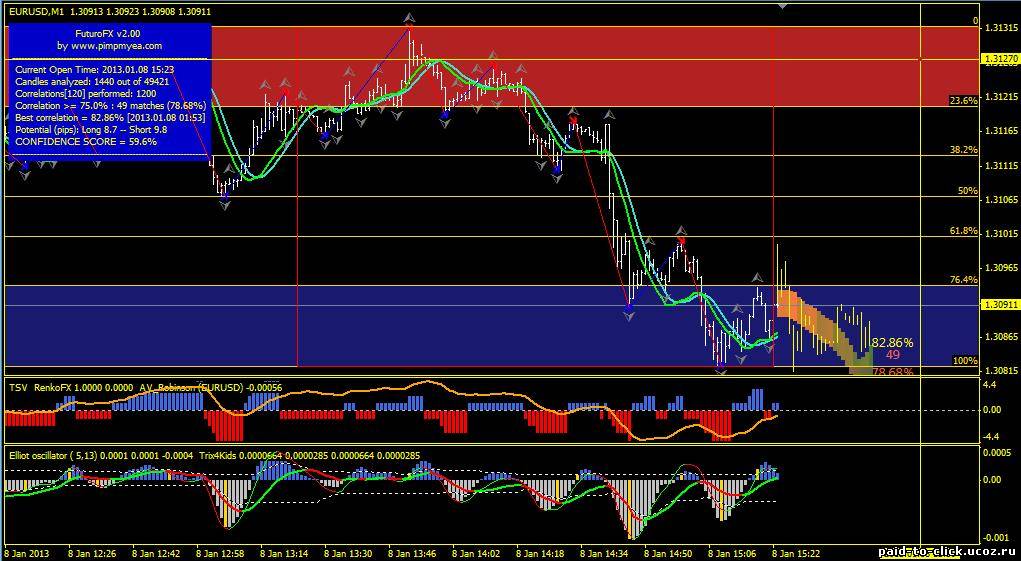
Task: Click the pink 49 matches label
Action: (x=892, y=355)
